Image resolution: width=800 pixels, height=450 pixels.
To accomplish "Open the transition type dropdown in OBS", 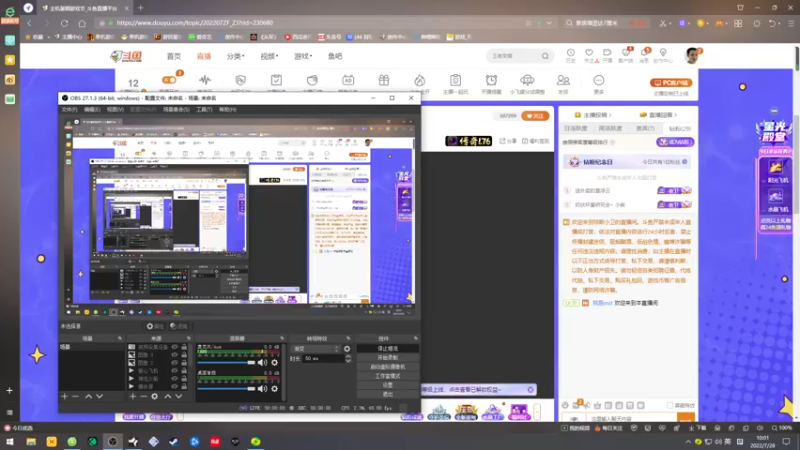I will [x=316, y=349].
